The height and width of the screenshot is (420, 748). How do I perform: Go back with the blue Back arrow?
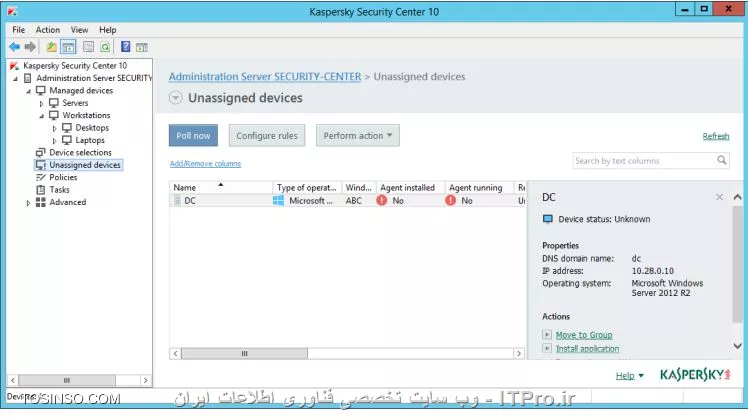coord(15,47)
